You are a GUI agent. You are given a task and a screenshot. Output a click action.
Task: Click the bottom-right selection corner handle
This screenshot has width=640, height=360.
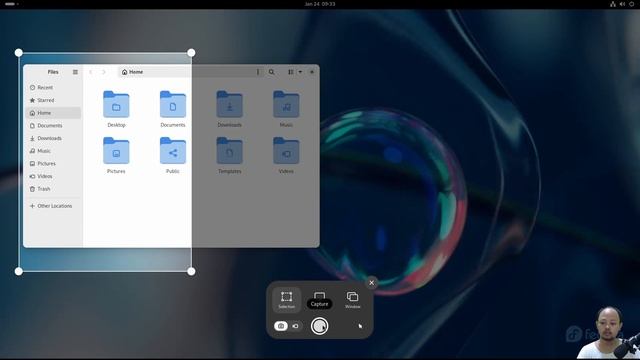[191, 271]
